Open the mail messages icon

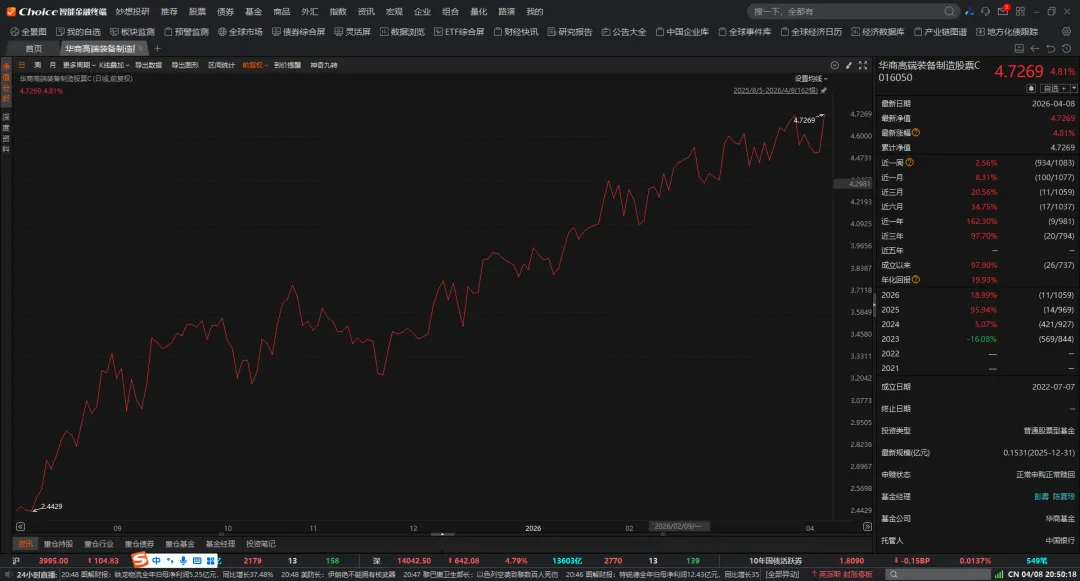[1003, 11]
